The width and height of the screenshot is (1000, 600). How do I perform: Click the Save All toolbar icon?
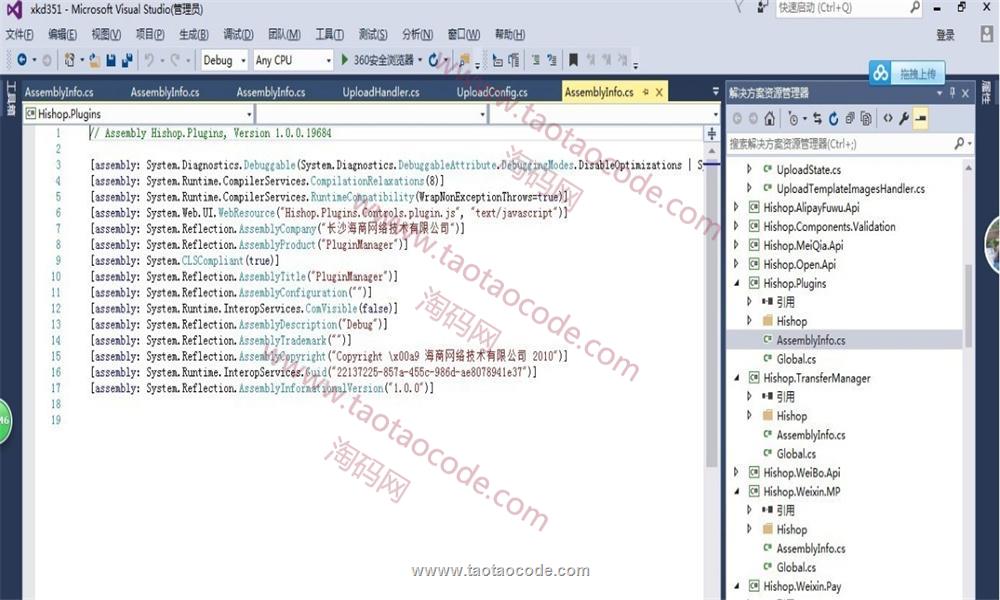[x=127, y=60]
